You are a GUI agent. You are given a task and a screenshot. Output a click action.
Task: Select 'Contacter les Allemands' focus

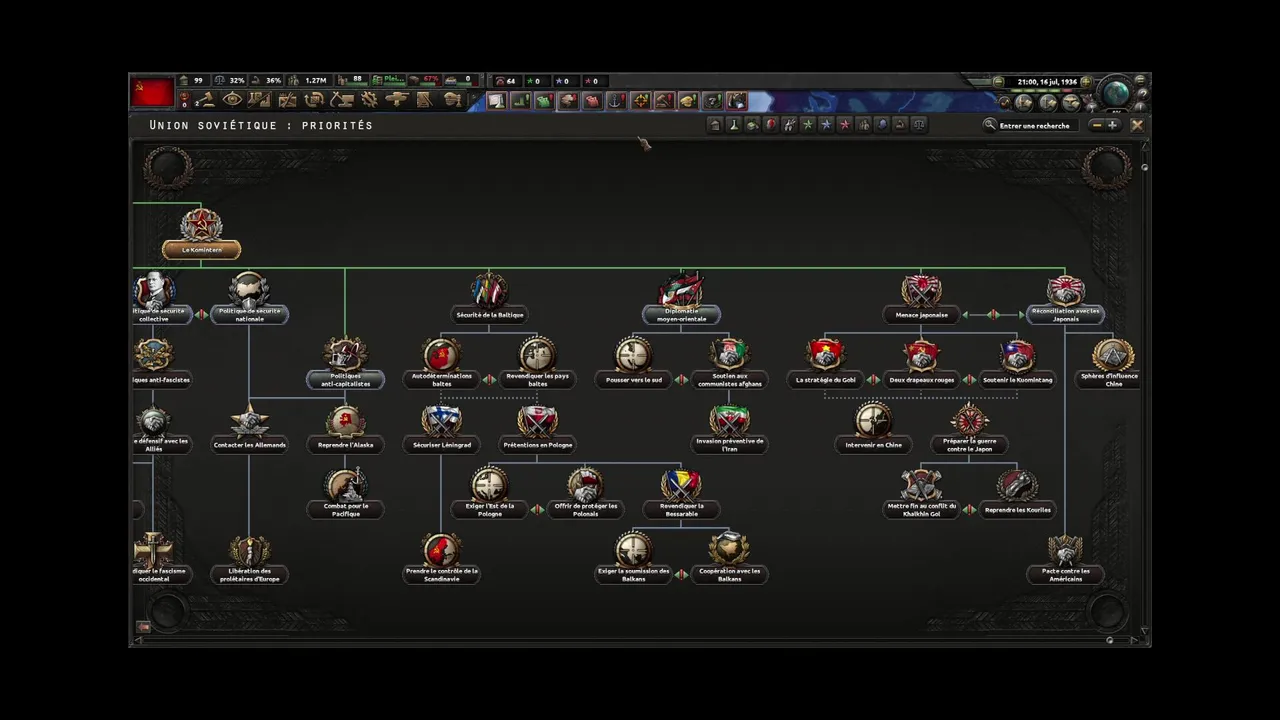click(249, 427)
